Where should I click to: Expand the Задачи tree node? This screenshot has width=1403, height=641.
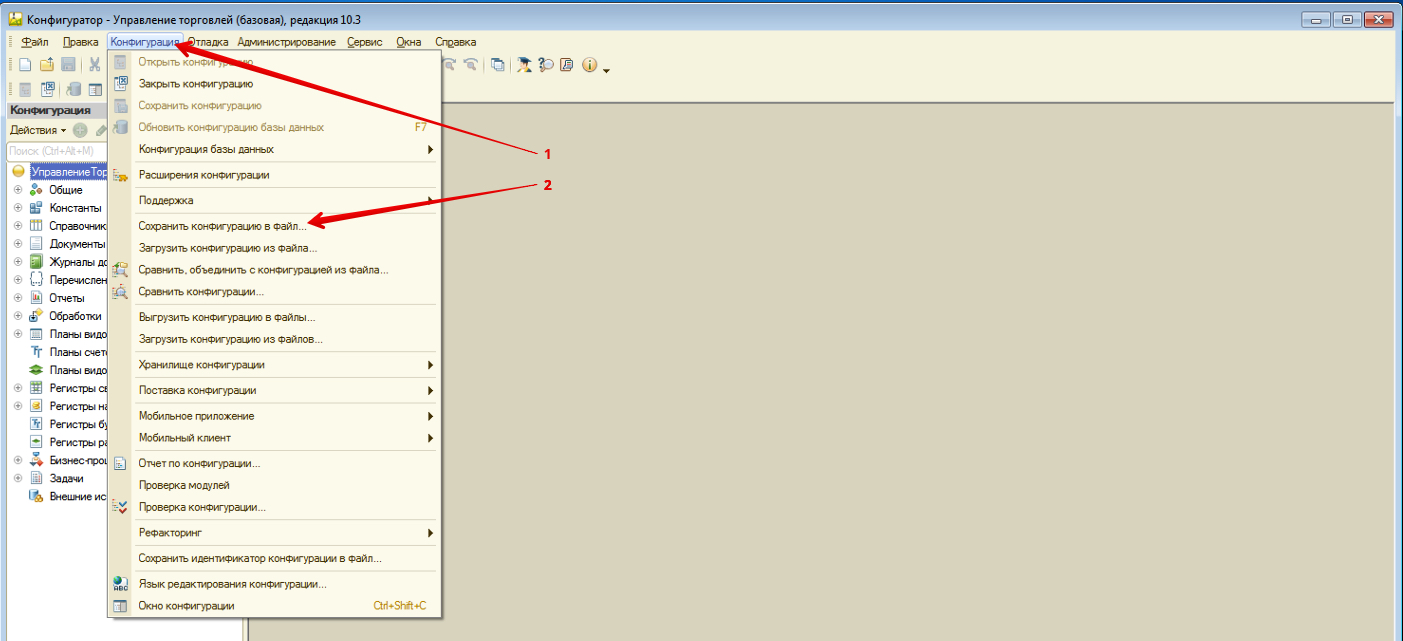[x=18, y=478]
